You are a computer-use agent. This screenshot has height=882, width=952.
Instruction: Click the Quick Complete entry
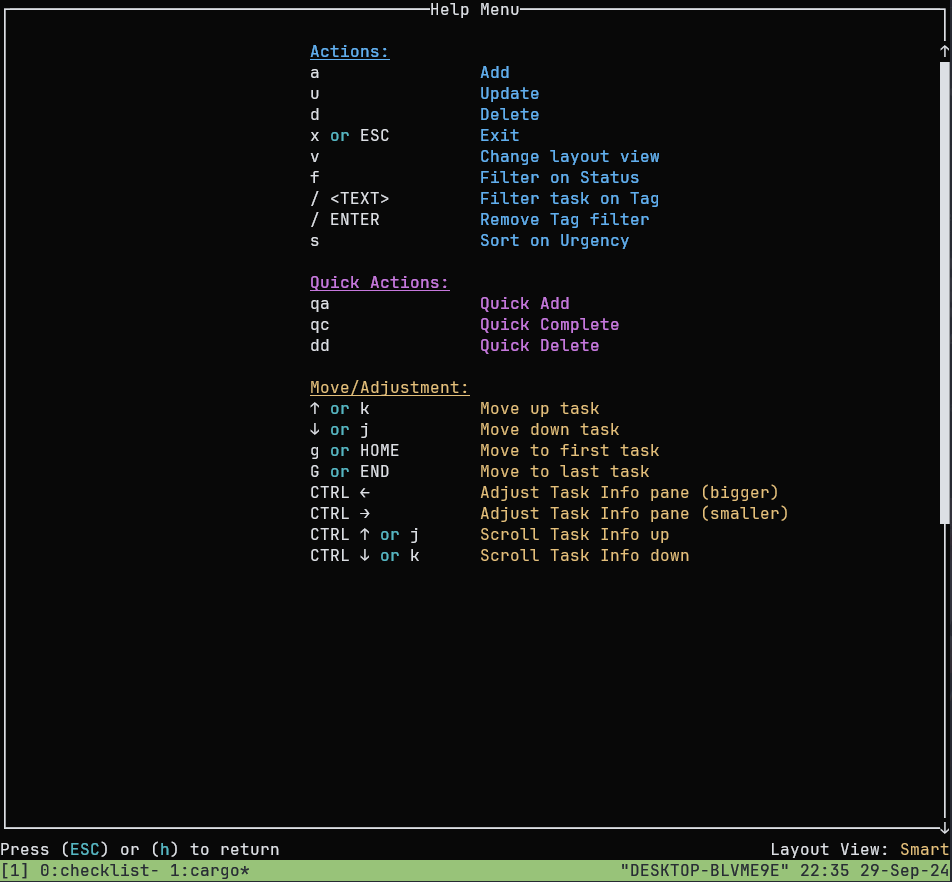tap(549, 324)
